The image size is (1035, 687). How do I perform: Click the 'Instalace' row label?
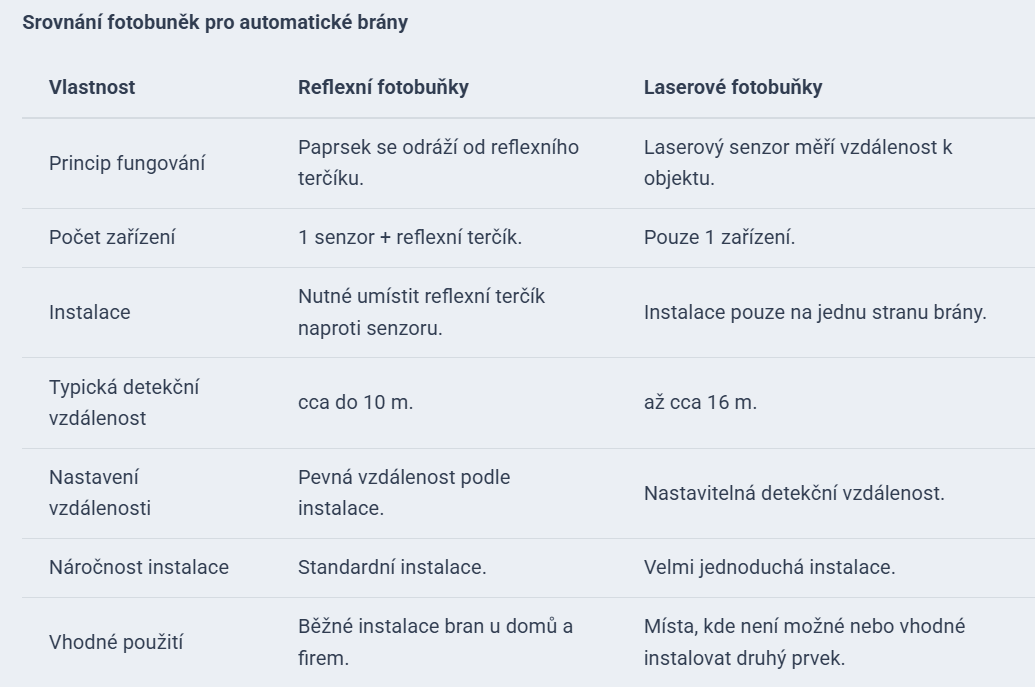tap(90, 312)
